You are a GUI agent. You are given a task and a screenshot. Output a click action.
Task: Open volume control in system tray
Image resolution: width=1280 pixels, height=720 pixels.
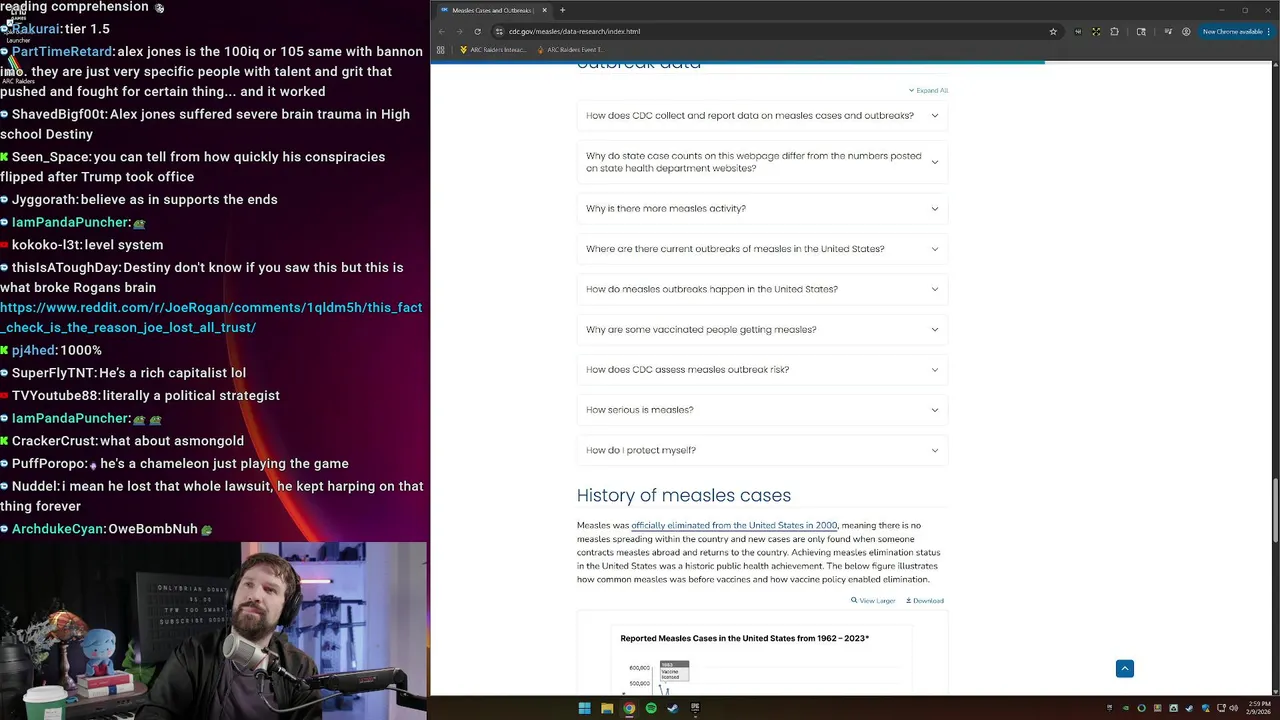(x=1233, y=708)
